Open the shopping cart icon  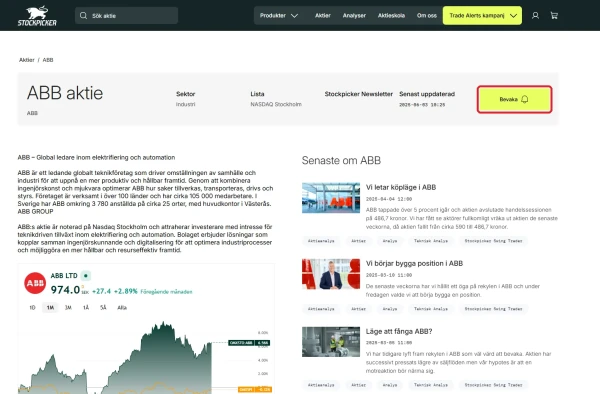tap(554, 16)
